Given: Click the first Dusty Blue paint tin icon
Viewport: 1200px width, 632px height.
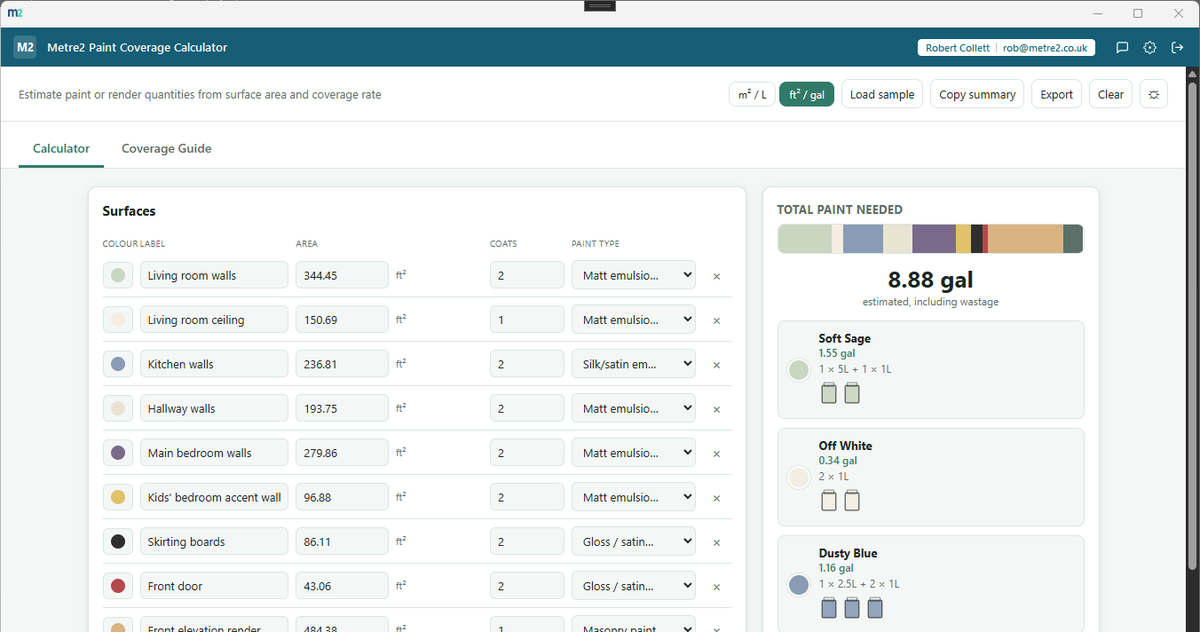Looking at the screenshot, I should tap(828, 607).
